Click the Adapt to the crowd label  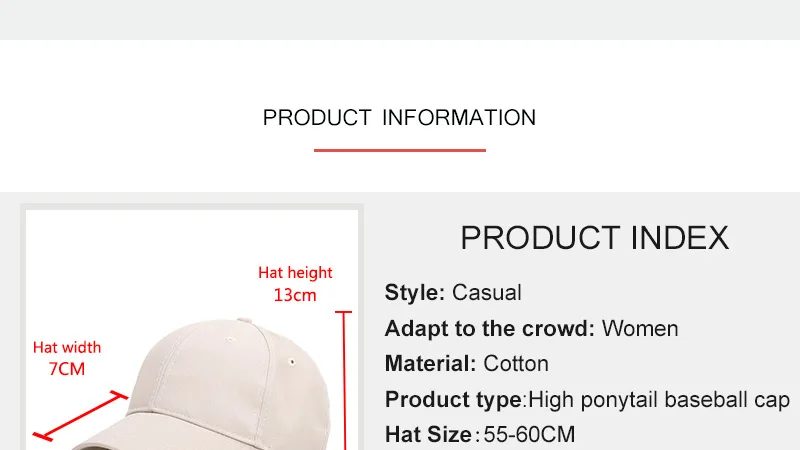490,329
